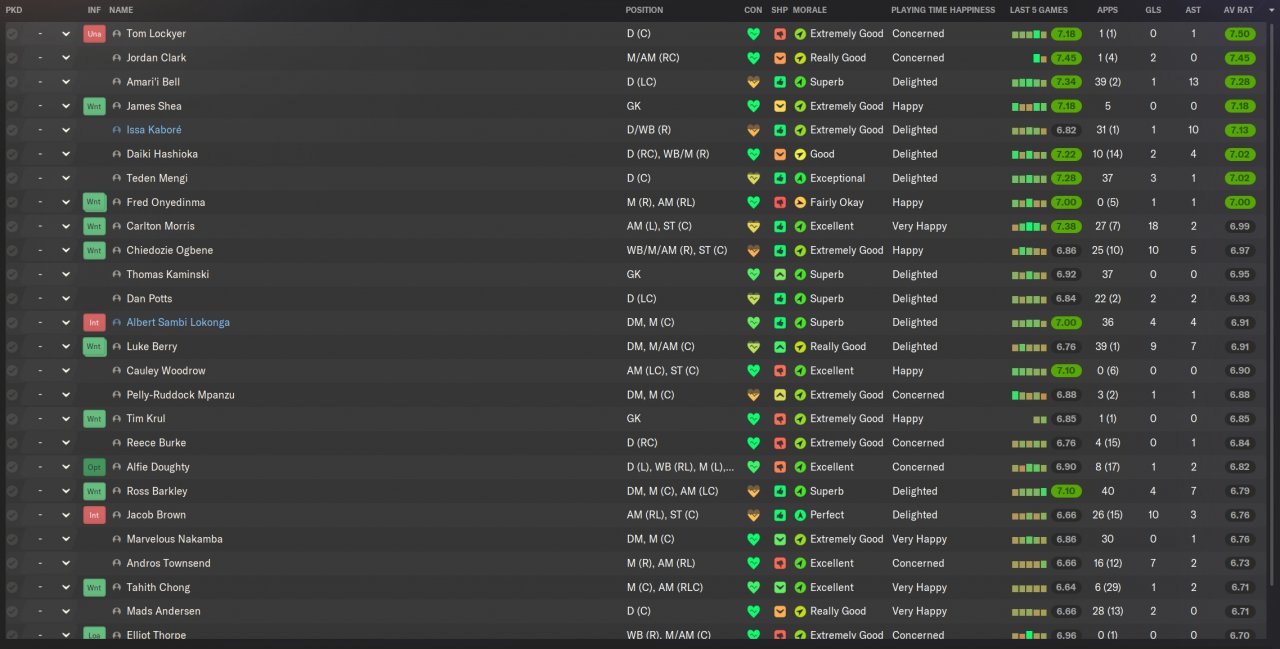Click Marvelous Nakamba's sharpness icon
This screenshot has width=1280, height=649.
tap(780, 539)
